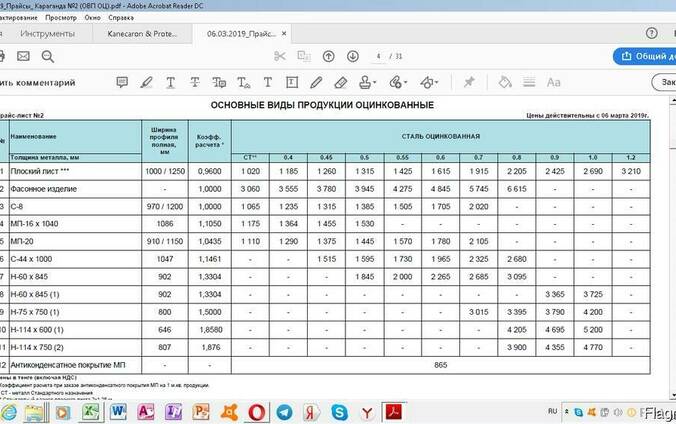
Task: Select the insert text at cursor tool
Action: pyautogui.click(x=244, y=82)
